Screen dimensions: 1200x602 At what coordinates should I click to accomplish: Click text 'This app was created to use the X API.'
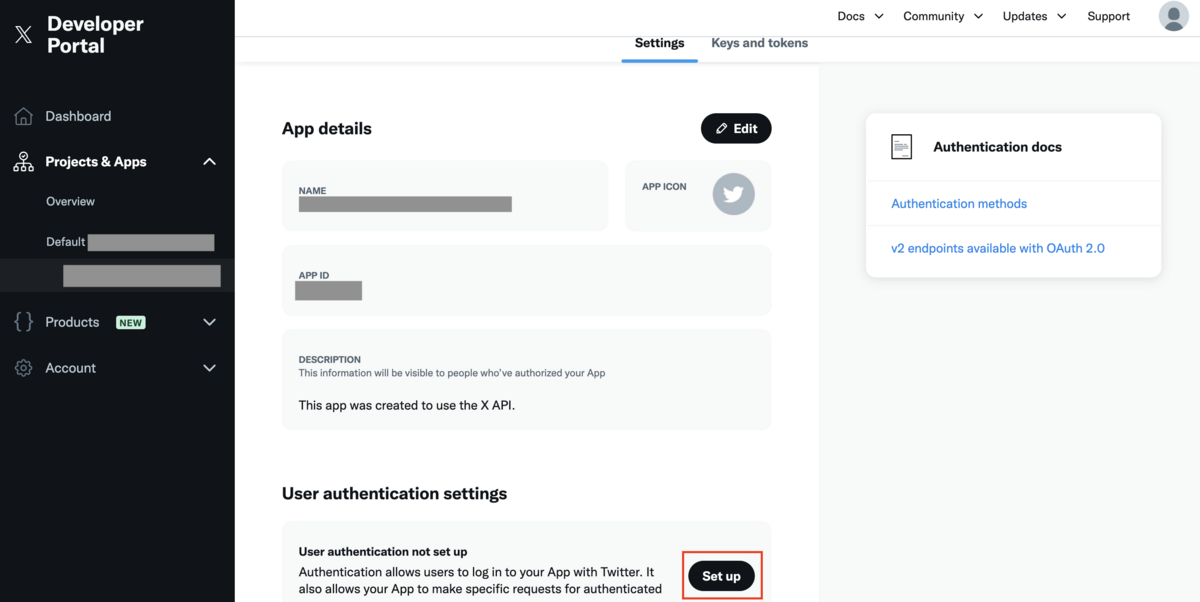point(407,405)
